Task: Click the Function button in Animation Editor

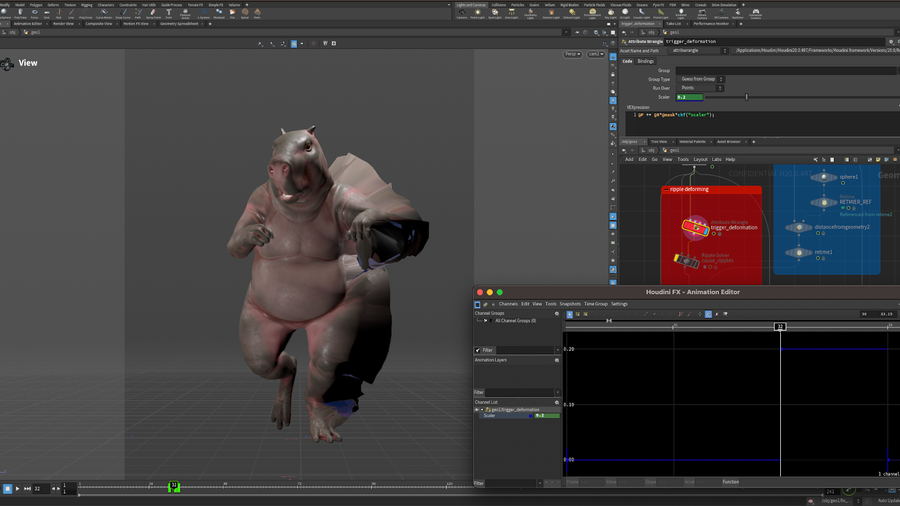Action: (x=731, y=482)
